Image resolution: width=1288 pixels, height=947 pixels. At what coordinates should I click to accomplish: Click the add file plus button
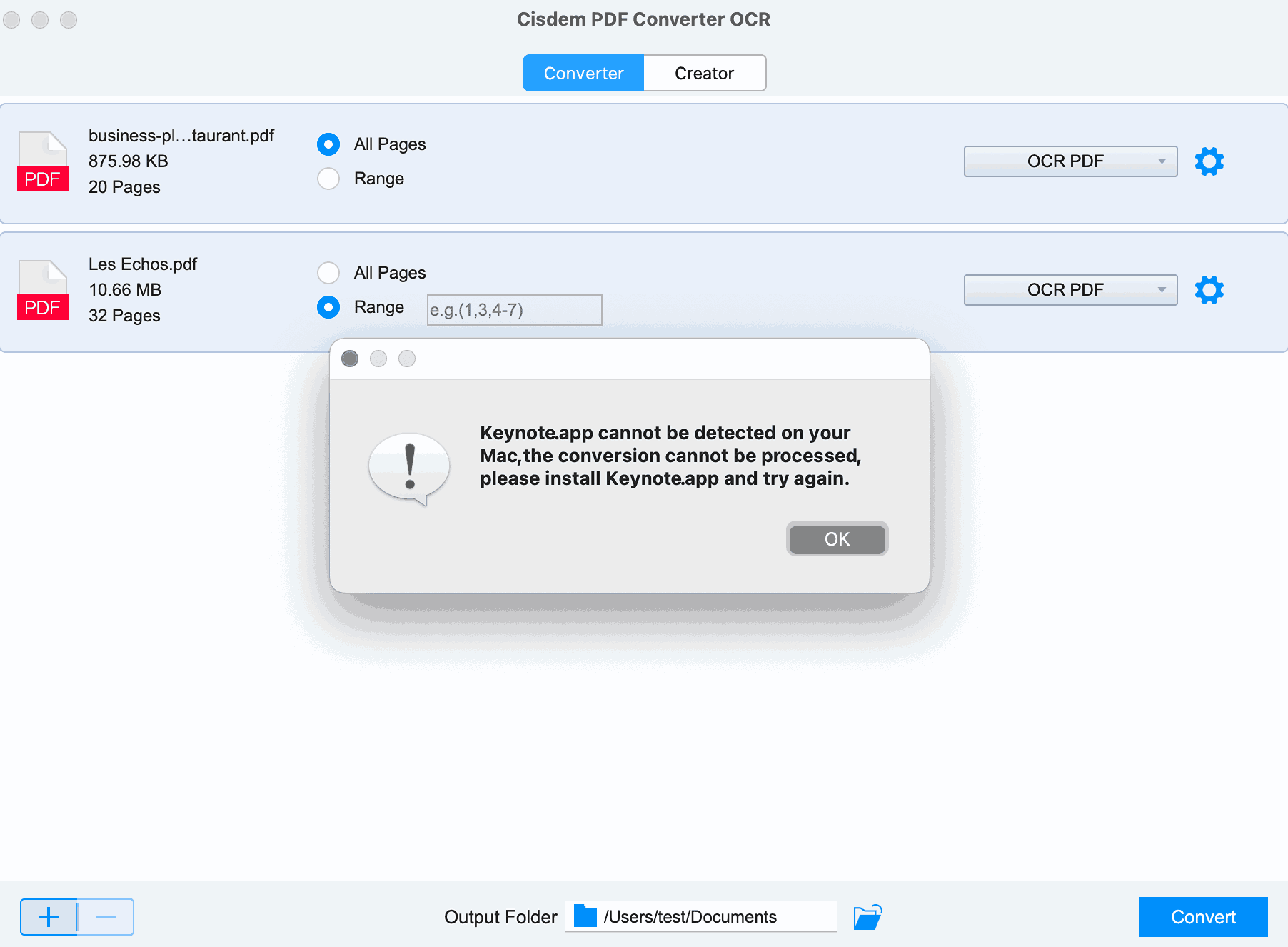49,917
